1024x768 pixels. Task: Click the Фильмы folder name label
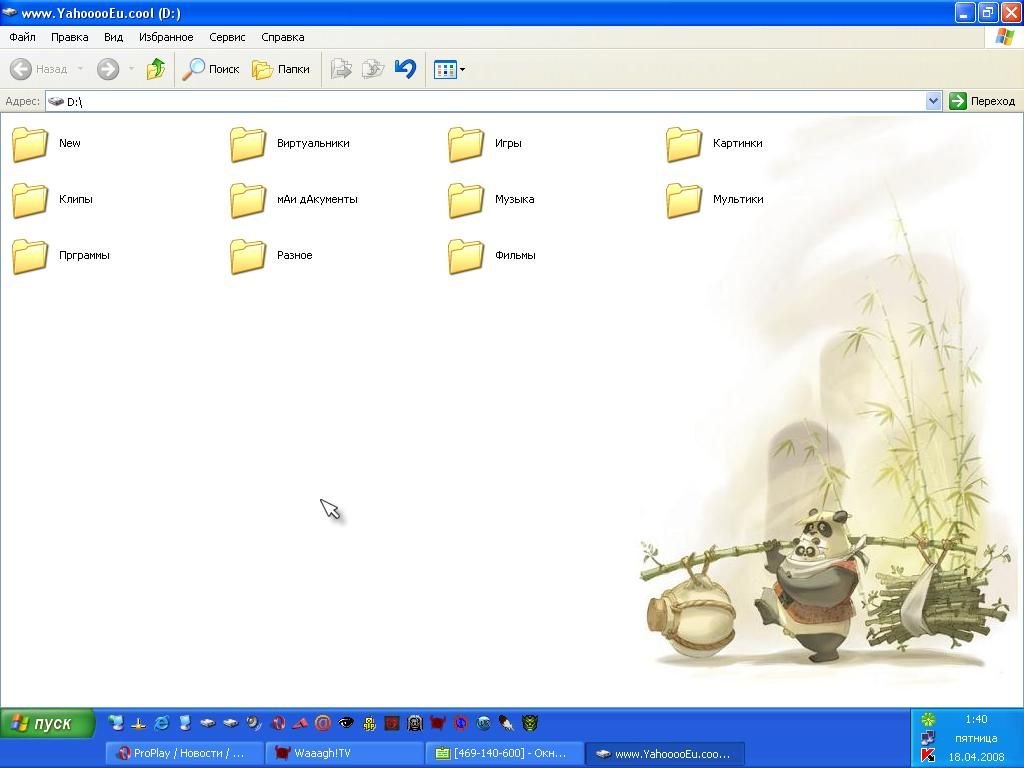515,255
